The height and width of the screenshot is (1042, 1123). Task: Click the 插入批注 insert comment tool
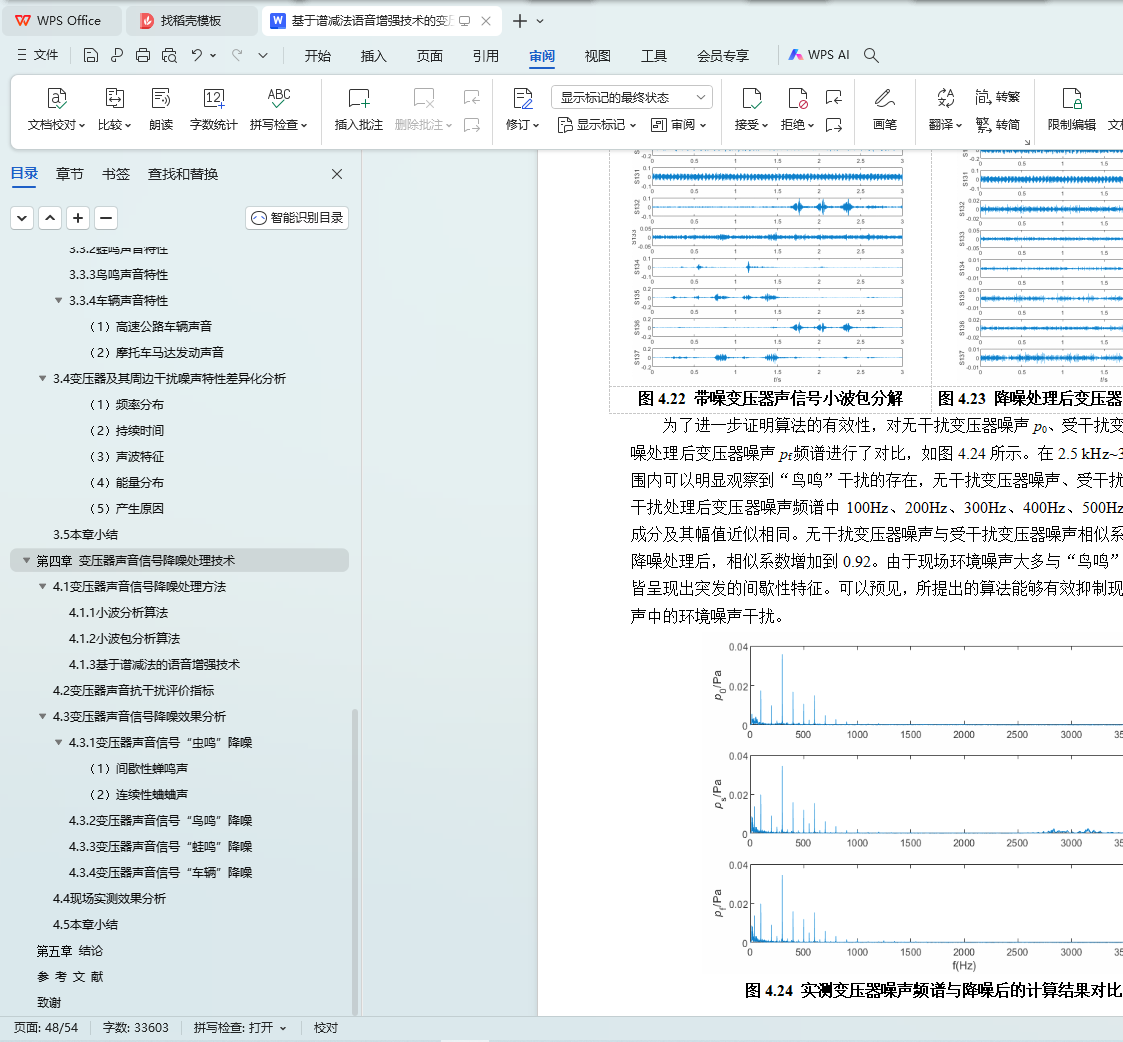point(358,109)
